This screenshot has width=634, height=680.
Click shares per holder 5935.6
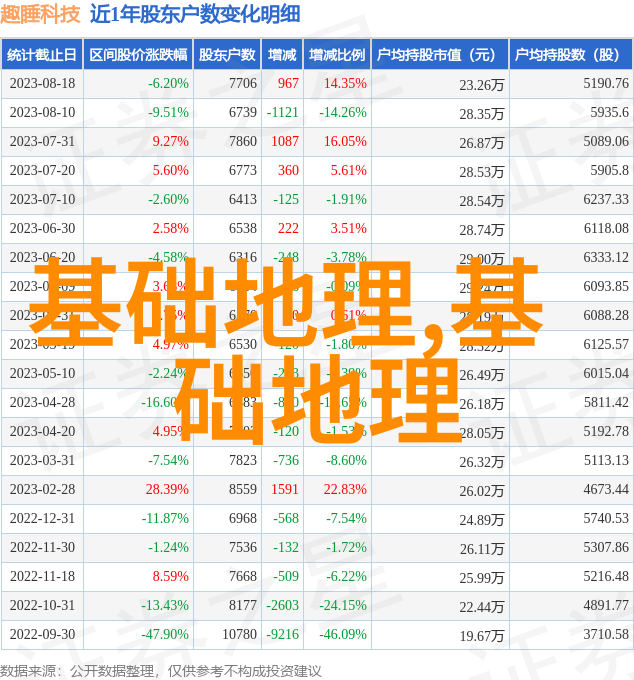tap(609, 112)
